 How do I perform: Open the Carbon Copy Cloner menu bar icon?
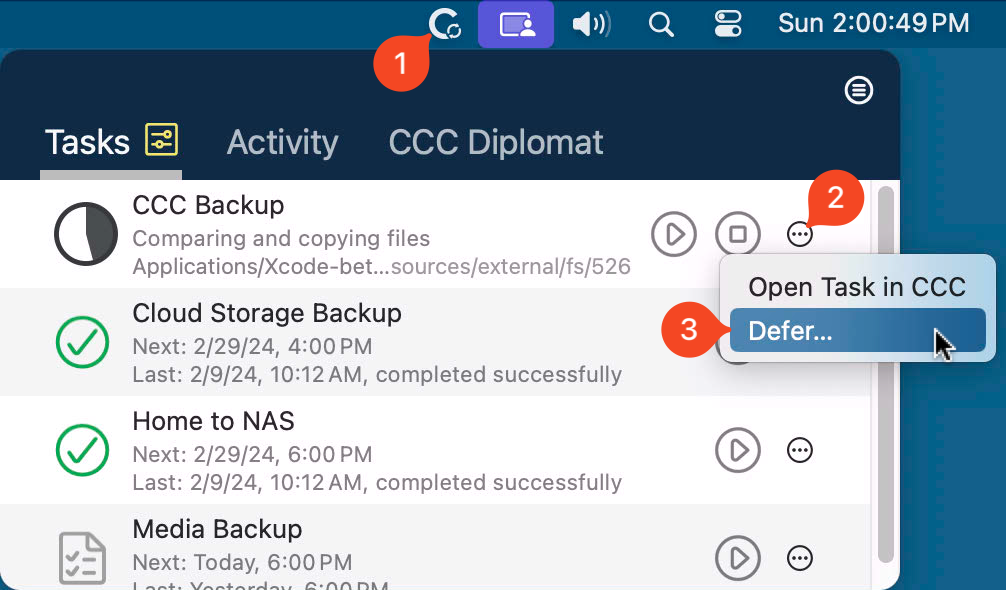coord(445,25)
